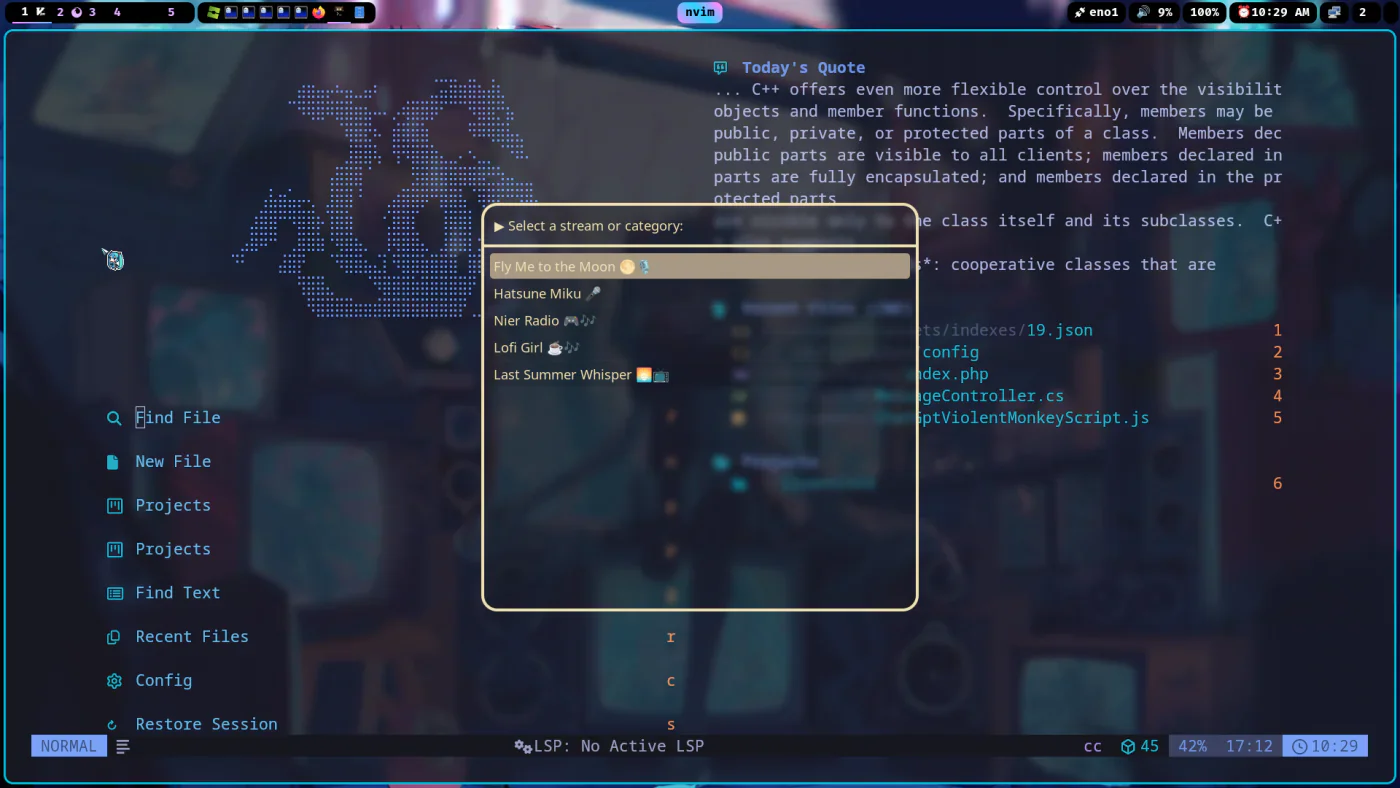The image size is (1400, 788).
Task: Click the LSP gears icon in statusline
Action: (x=523, y=746)
